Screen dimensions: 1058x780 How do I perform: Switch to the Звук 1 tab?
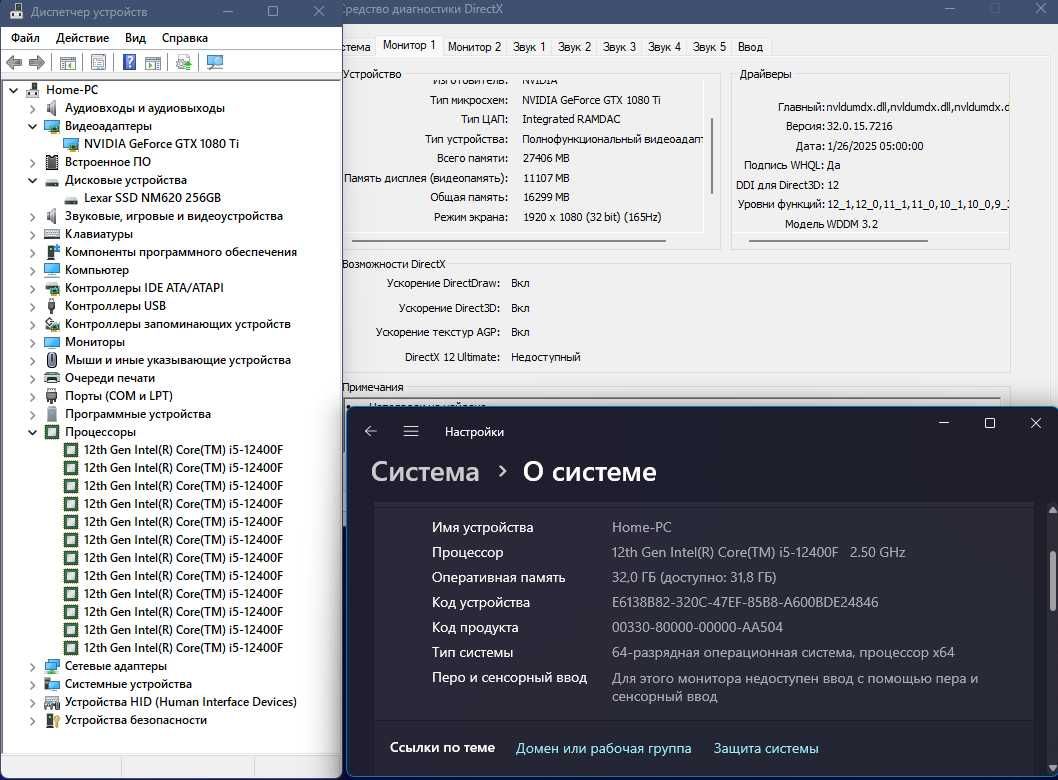click(x=529, y=47)
